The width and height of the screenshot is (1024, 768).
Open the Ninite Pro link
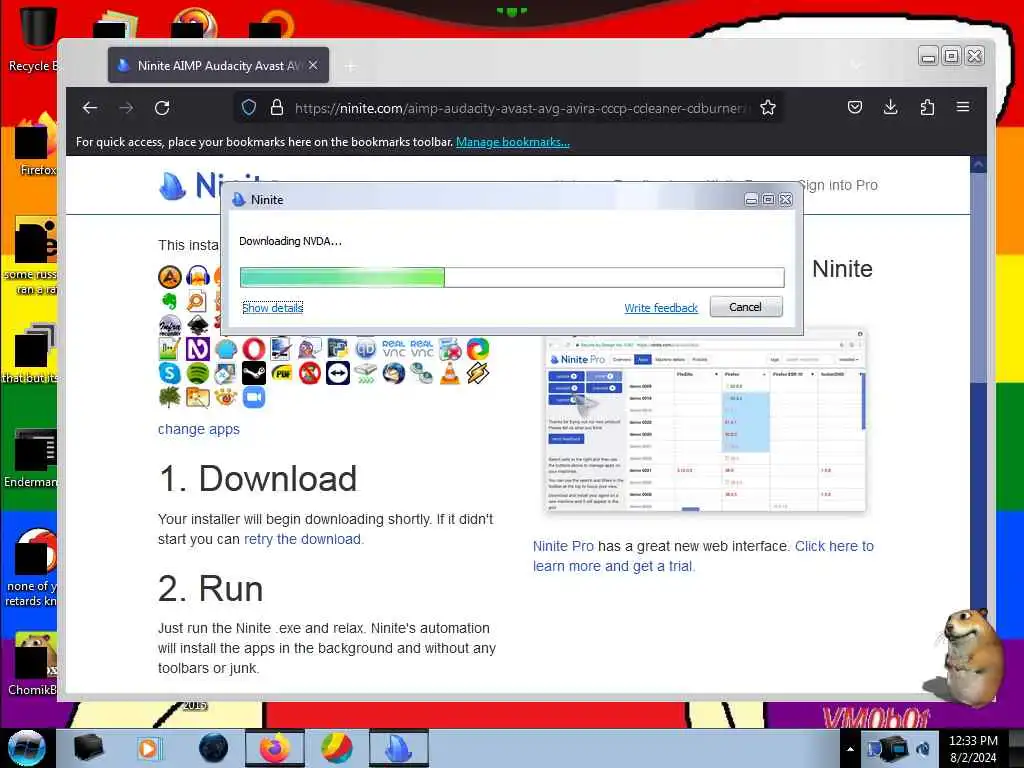563,546
